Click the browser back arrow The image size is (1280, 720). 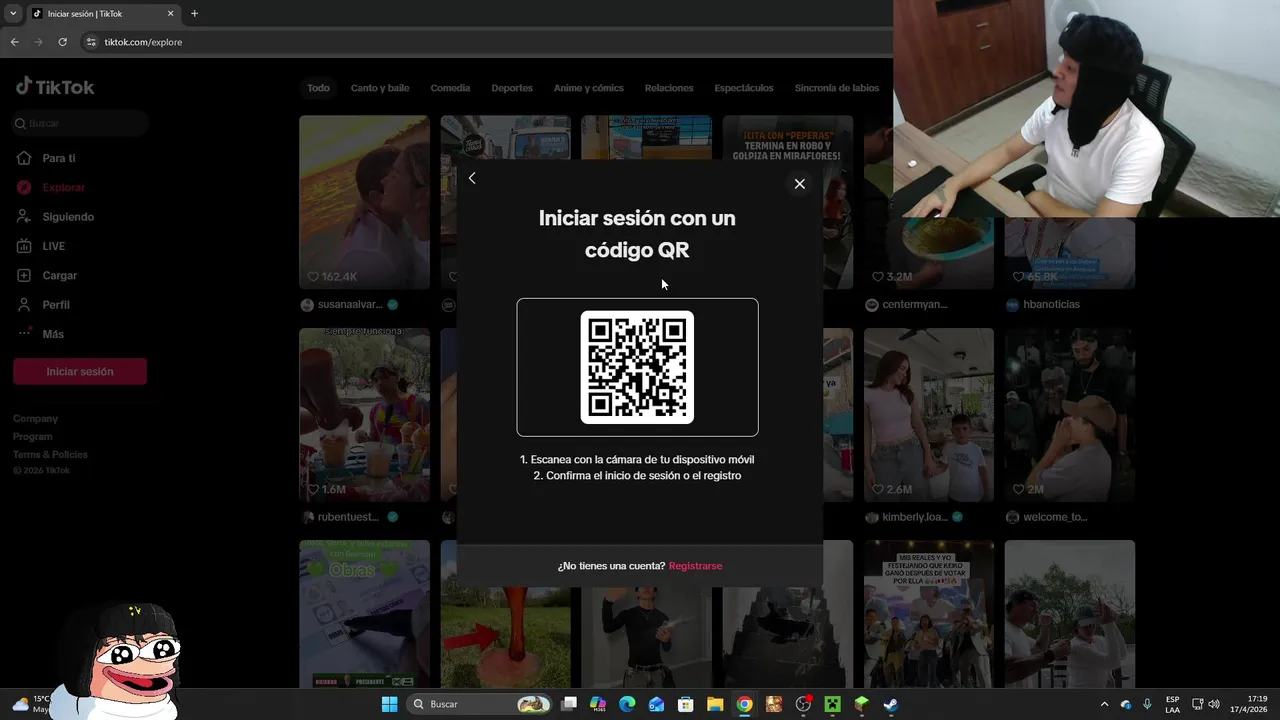[x=15, y=42]
